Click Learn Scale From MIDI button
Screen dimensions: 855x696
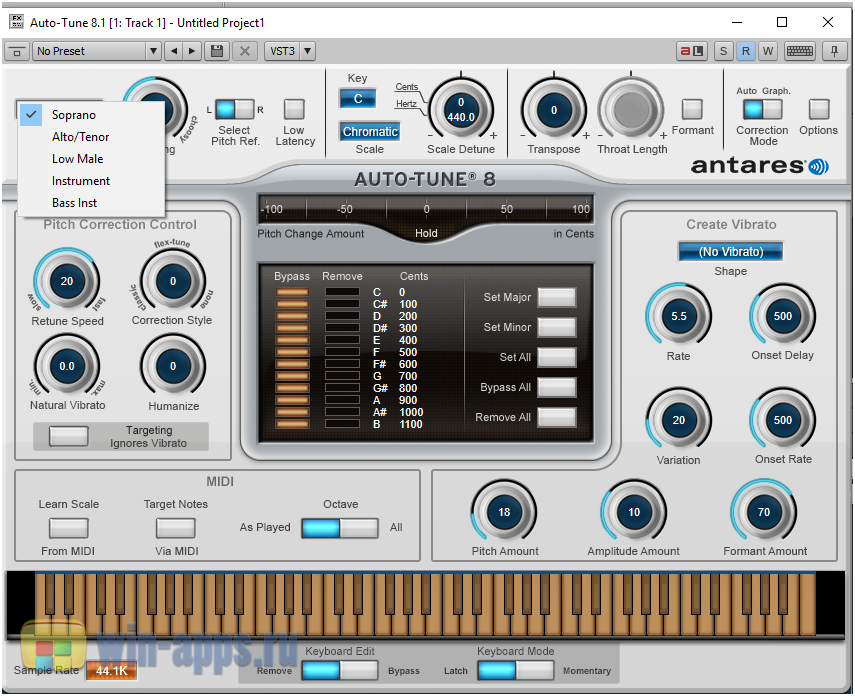69,528
